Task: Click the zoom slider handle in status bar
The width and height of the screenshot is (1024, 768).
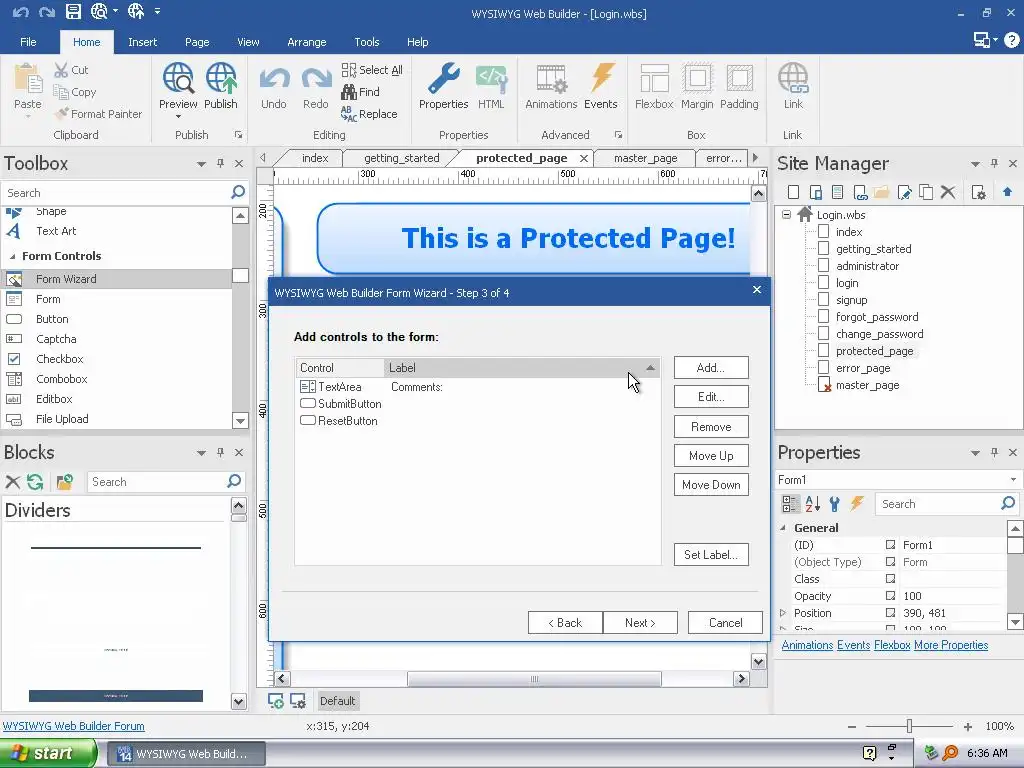Action: [x=909, y=726]
